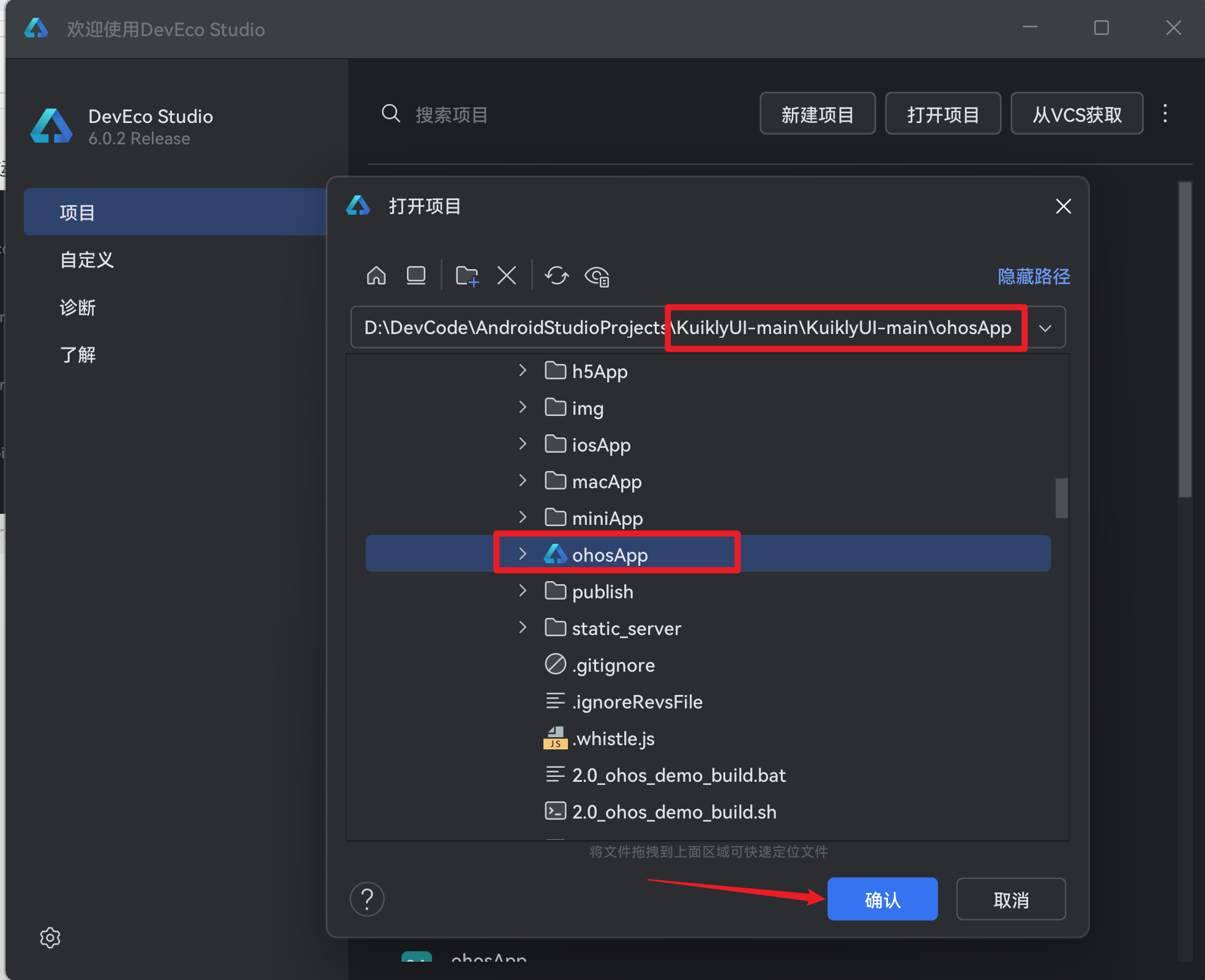
Task: Click the 取消 cancel button
Action: click(1010, 900)
